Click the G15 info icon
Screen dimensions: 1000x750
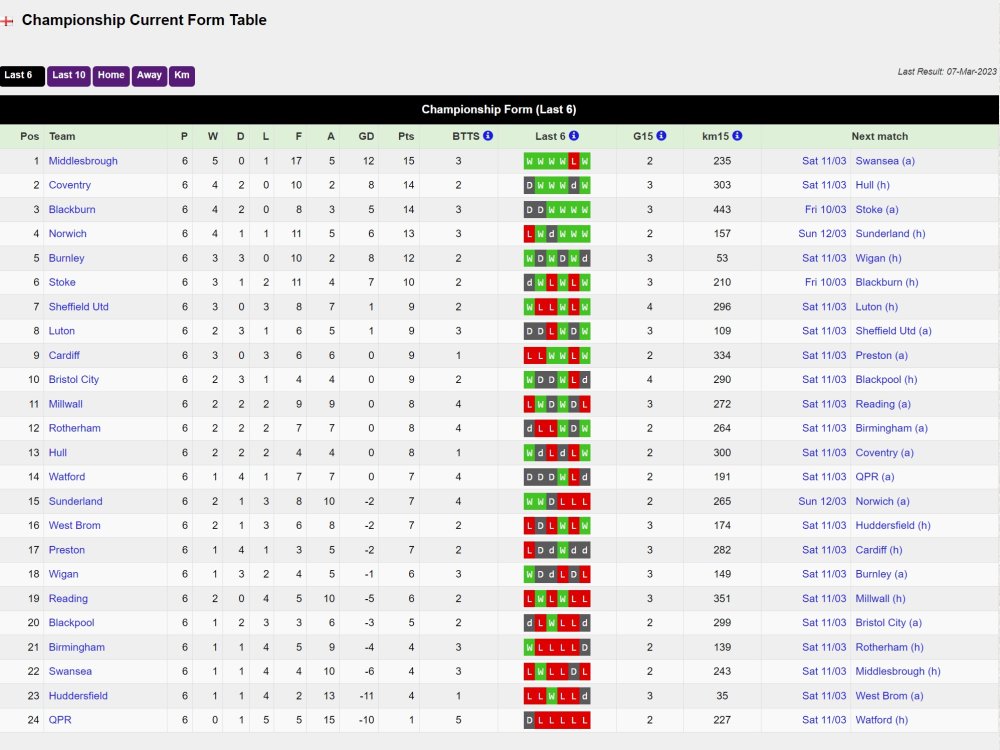click(x=661, y=136)
